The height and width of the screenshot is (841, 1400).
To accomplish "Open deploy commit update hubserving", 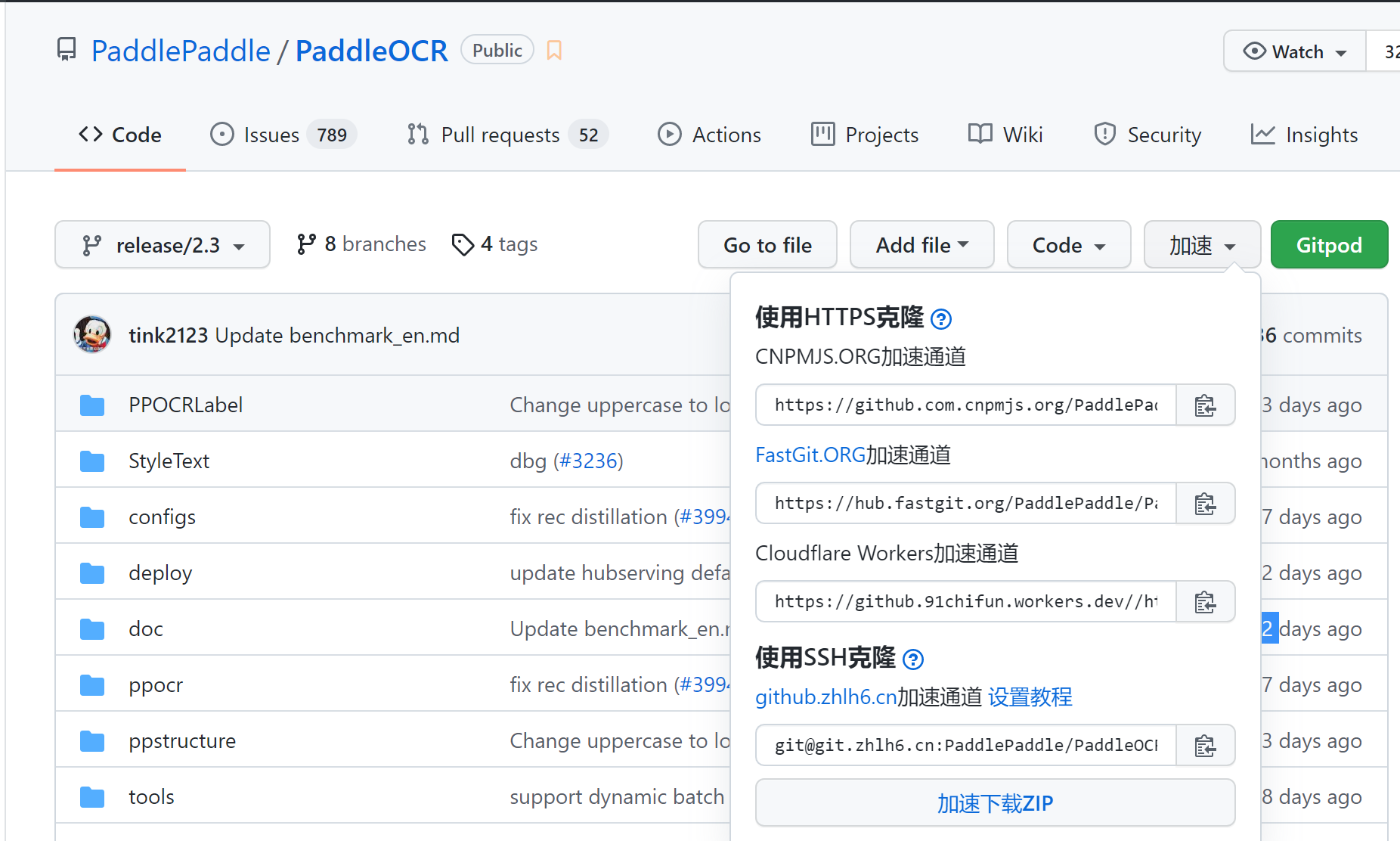I will (x=620, y=573).
